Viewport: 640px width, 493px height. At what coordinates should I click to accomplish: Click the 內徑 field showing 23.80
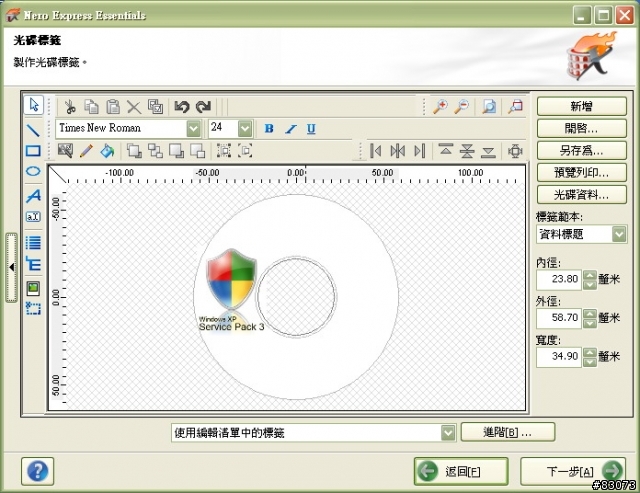tap(559, 280)
